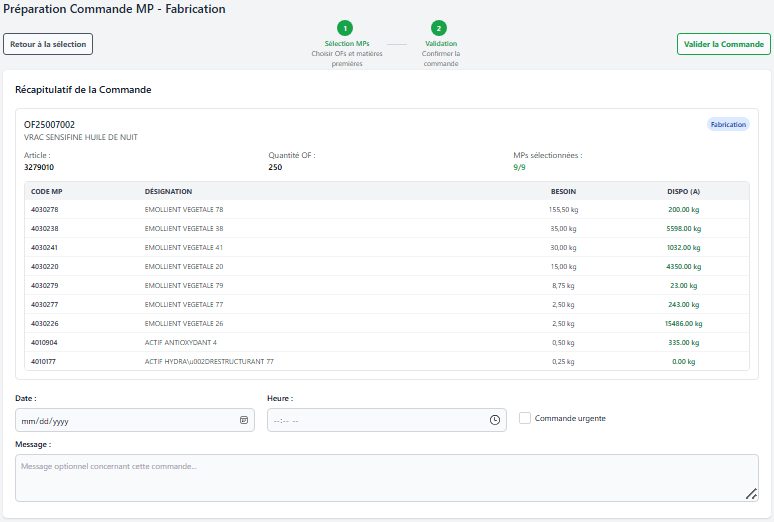This screenshot has height=522, width=774.
Task: Click the Fabrication badge
Action: click(x=728, y=124)
